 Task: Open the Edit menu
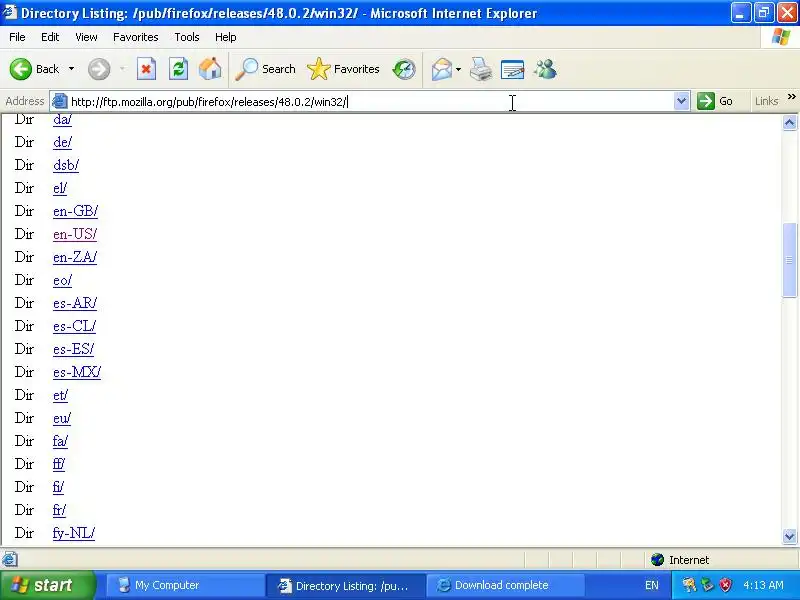click(x=50, y=37)
